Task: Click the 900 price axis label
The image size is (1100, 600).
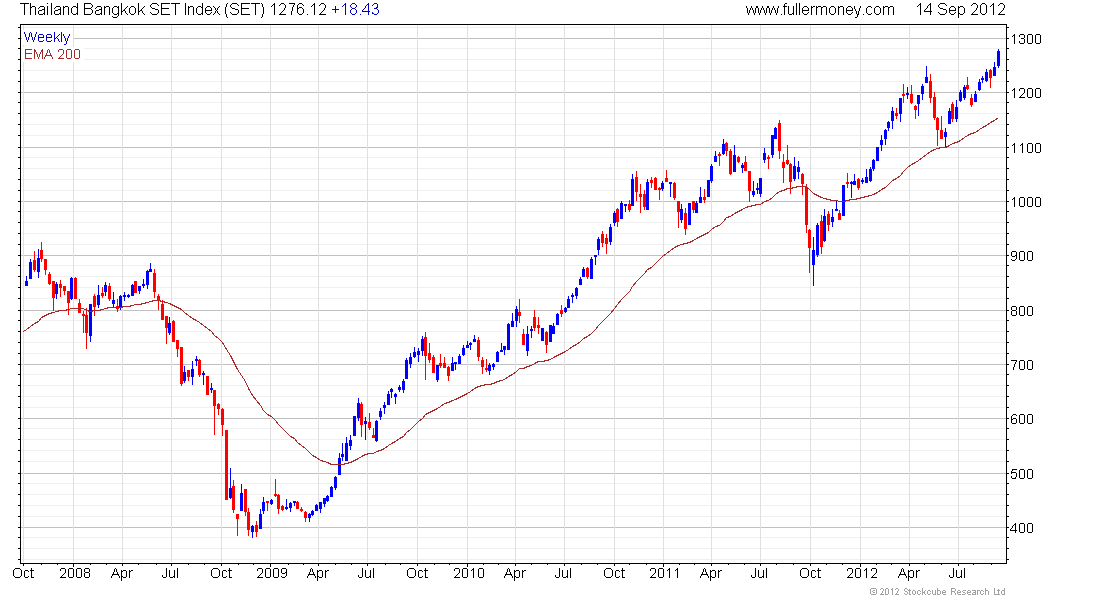Action: [1022, 256]
